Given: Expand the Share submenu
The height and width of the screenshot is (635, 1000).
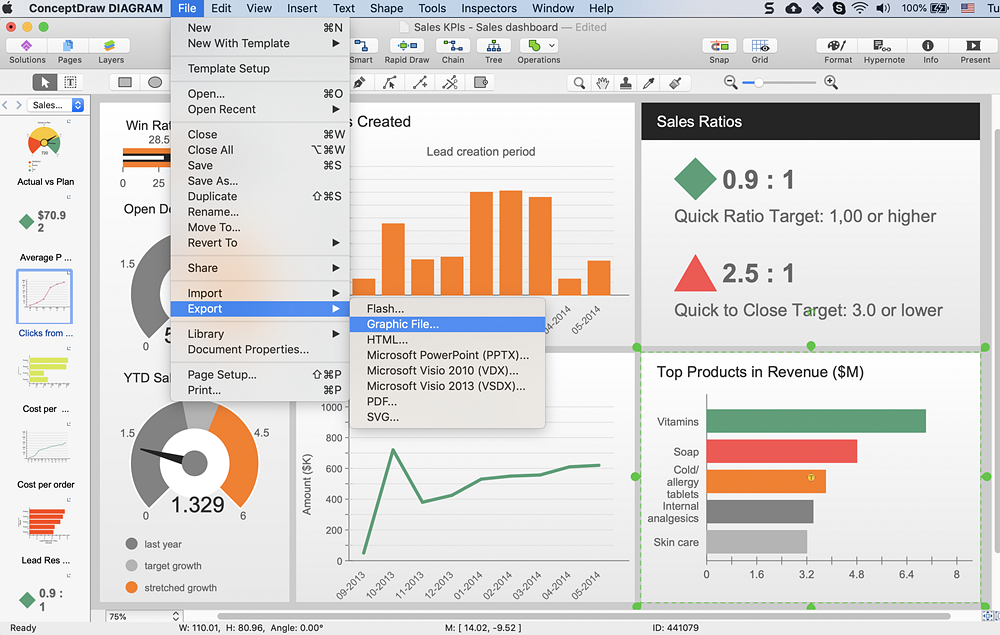Looking at the screenshot, I should coord(260,268).
